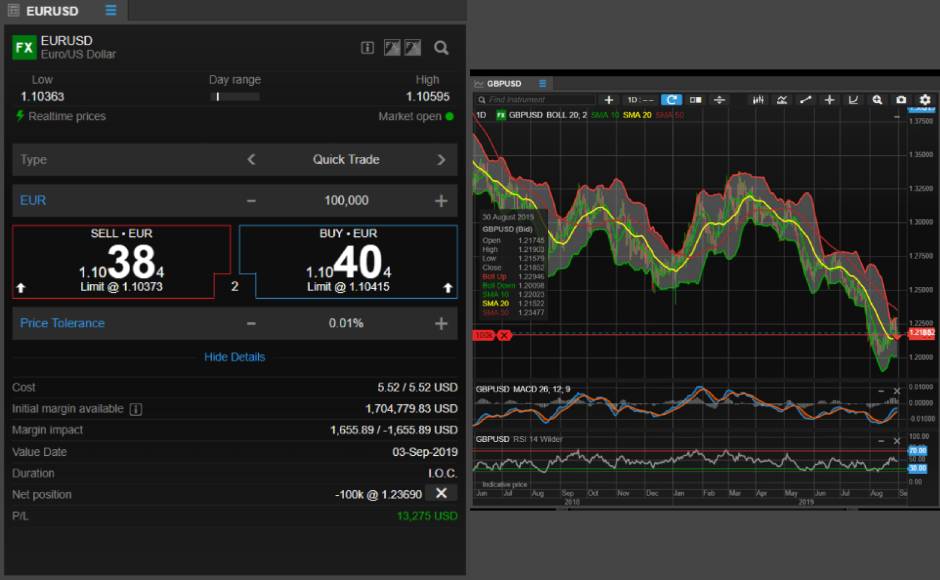The width and height of the screenshot is (940, 580).
Task: Click the EUR currency label link
Action: coord(33,200)
